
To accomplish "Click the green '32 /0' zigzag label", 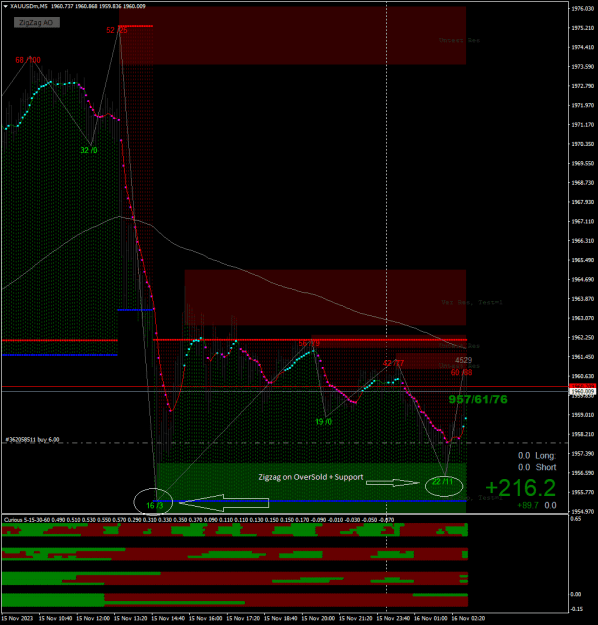I will click(89, 150).
